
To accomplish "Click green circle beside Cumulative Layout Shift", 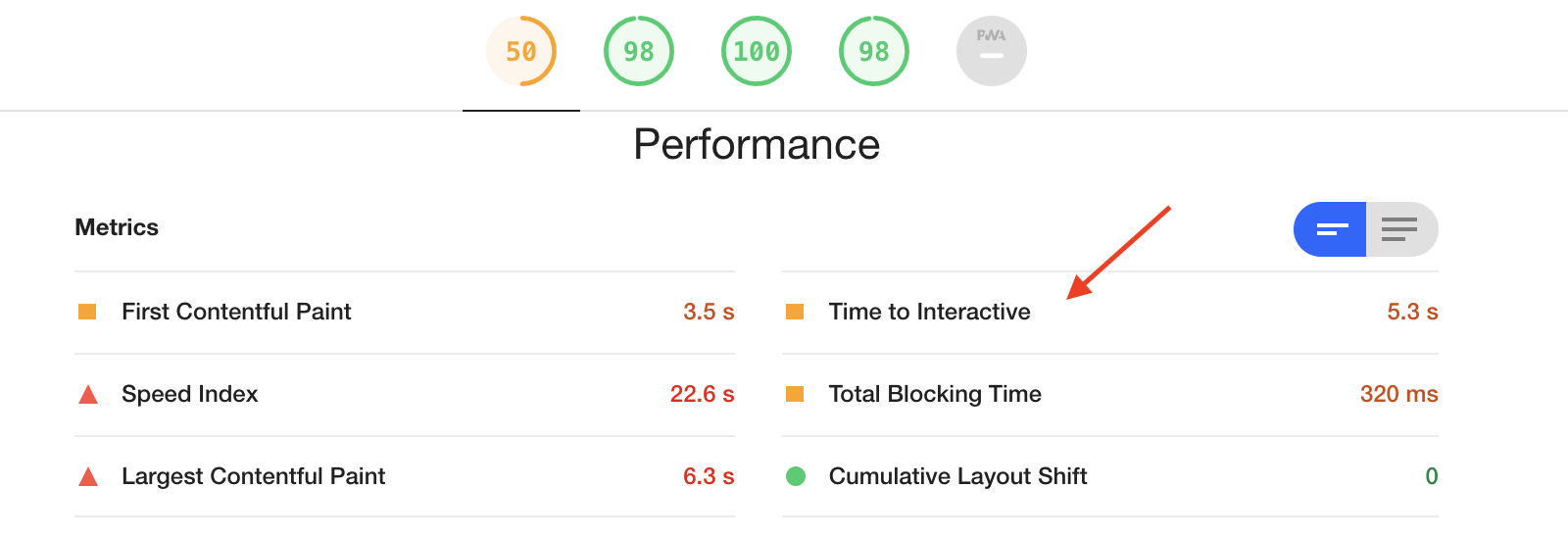I will click(796, 476).
